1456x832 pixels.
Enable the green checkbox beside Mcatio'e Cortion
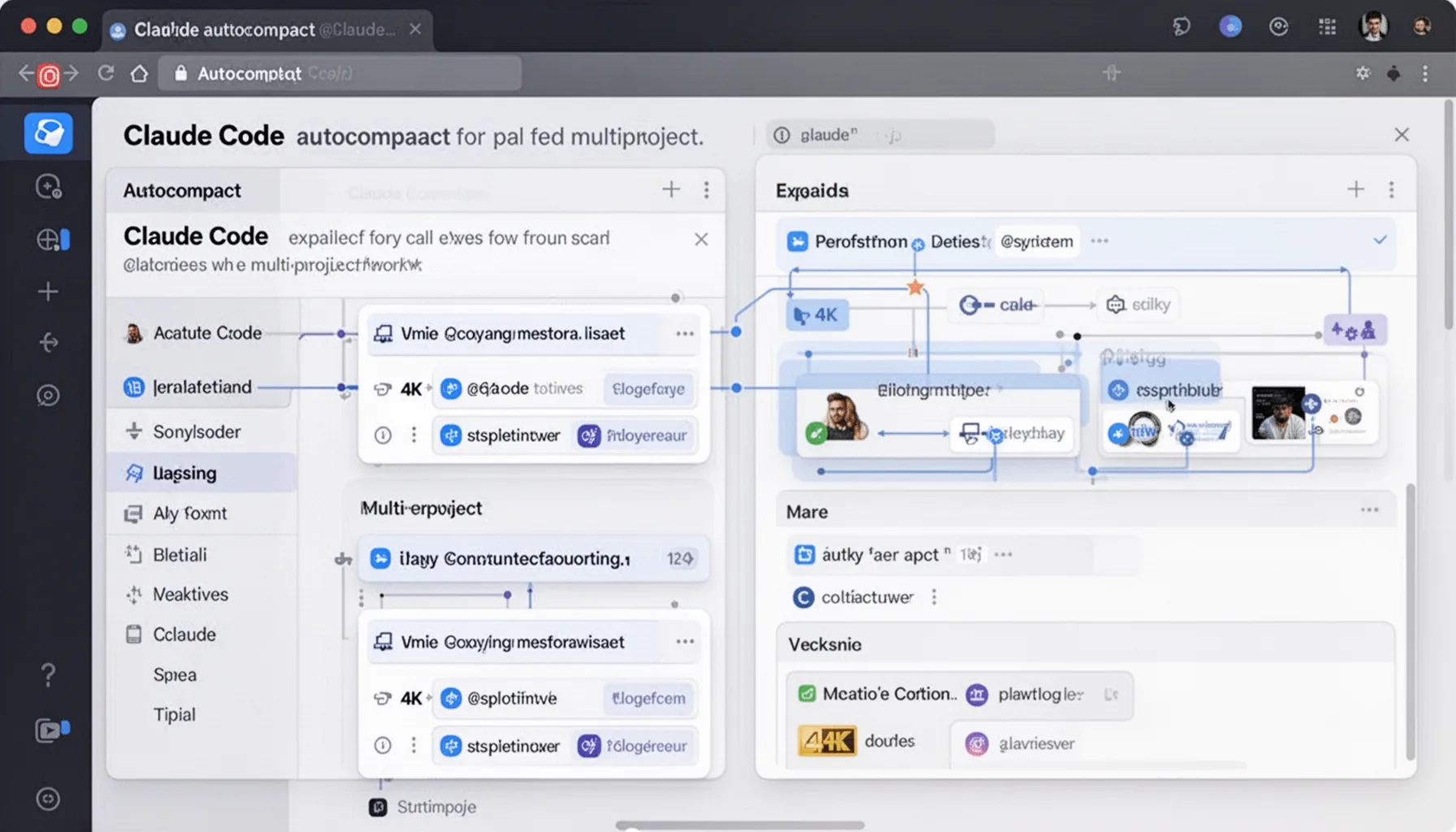pos(807,694)
